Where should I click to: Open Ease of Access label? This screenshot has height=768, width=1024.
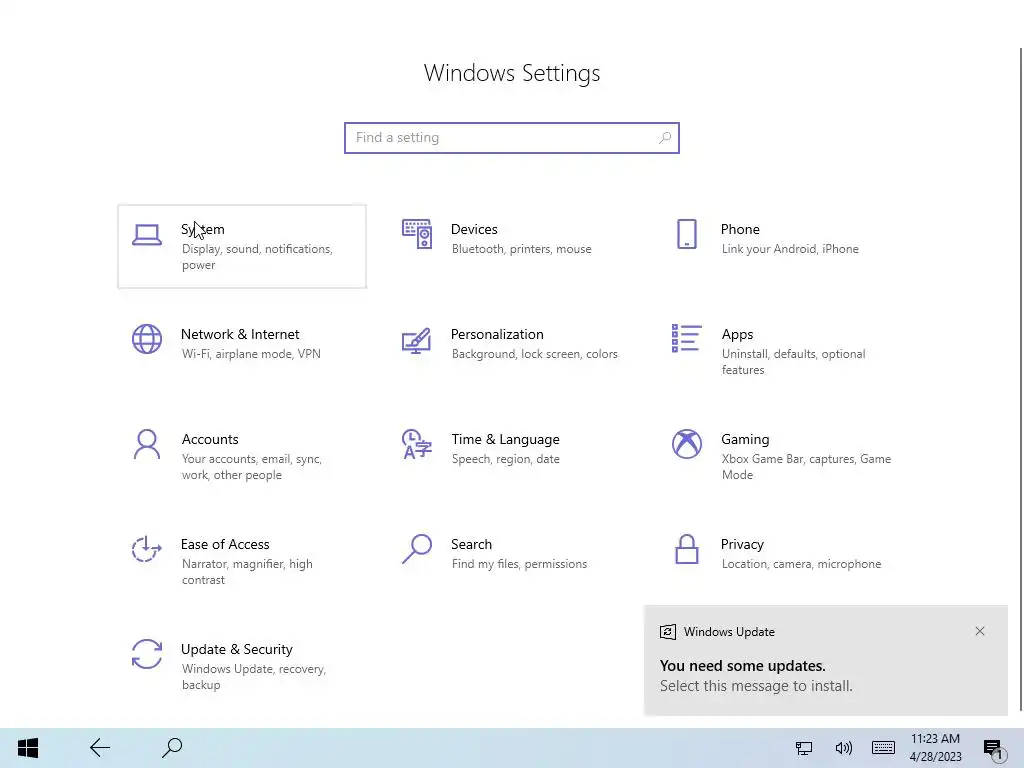click(225, 545)
